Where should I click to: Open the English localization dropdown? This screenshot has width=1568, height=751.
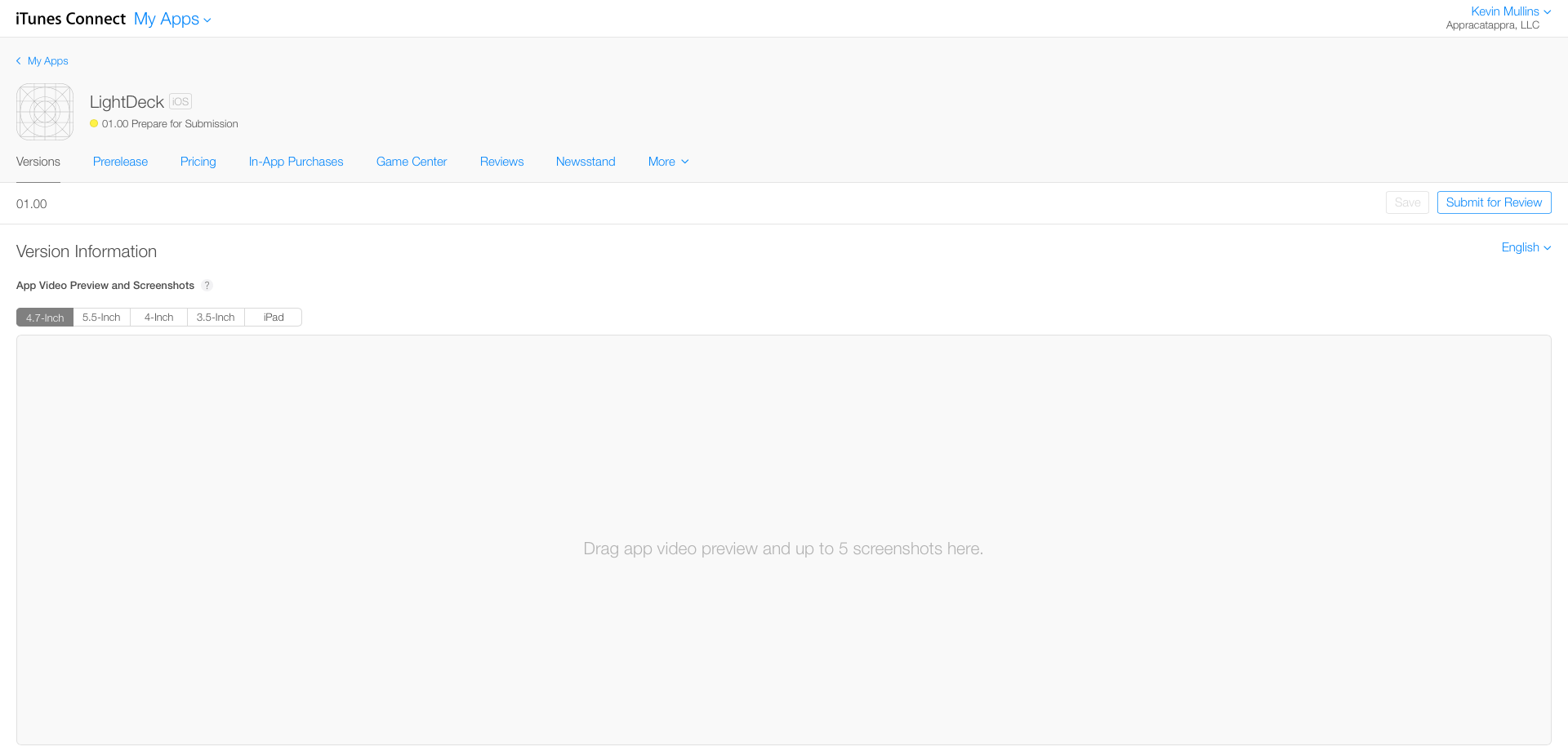point(1526,247)
